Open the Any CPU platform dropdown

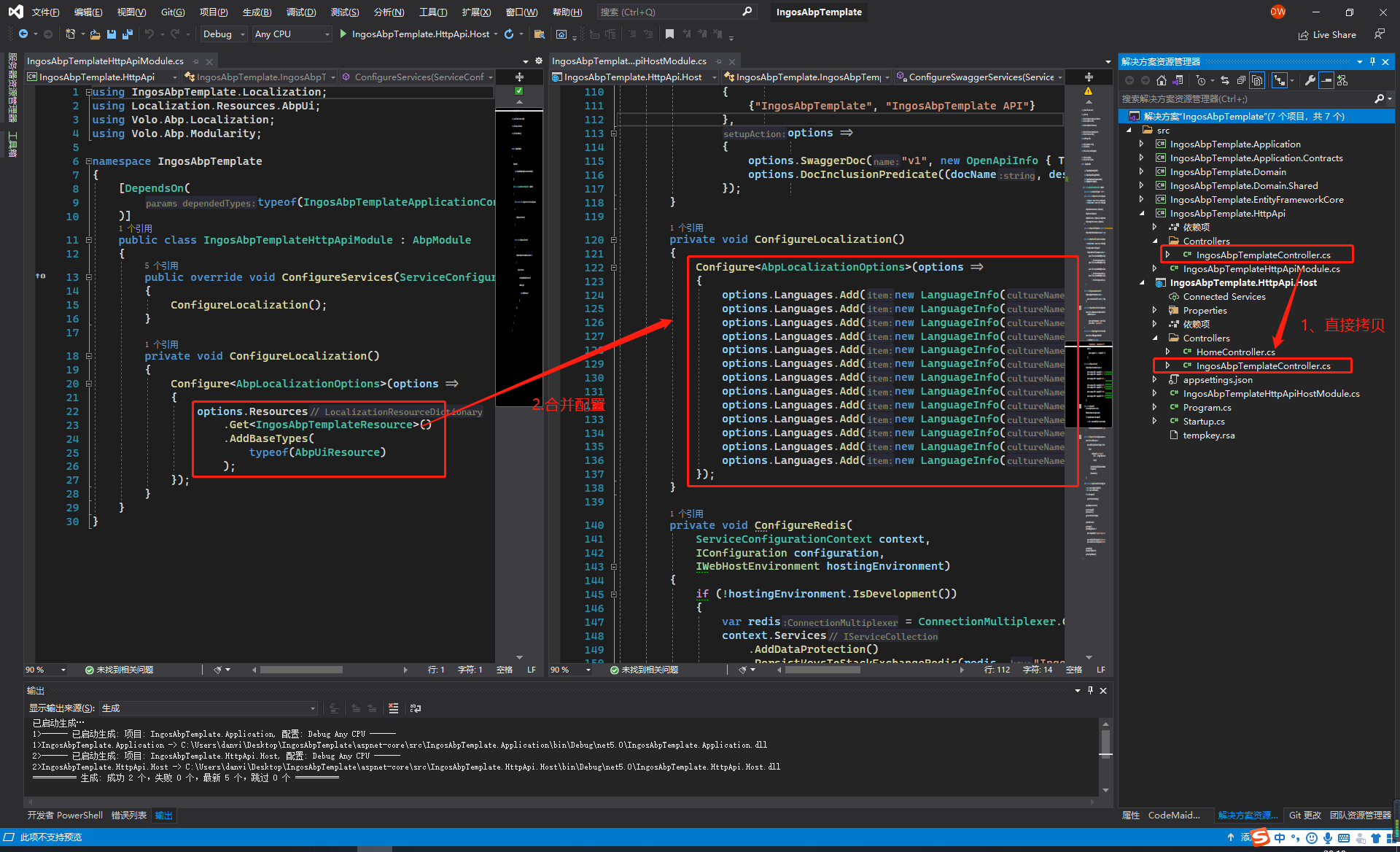[x=292, y=34]
